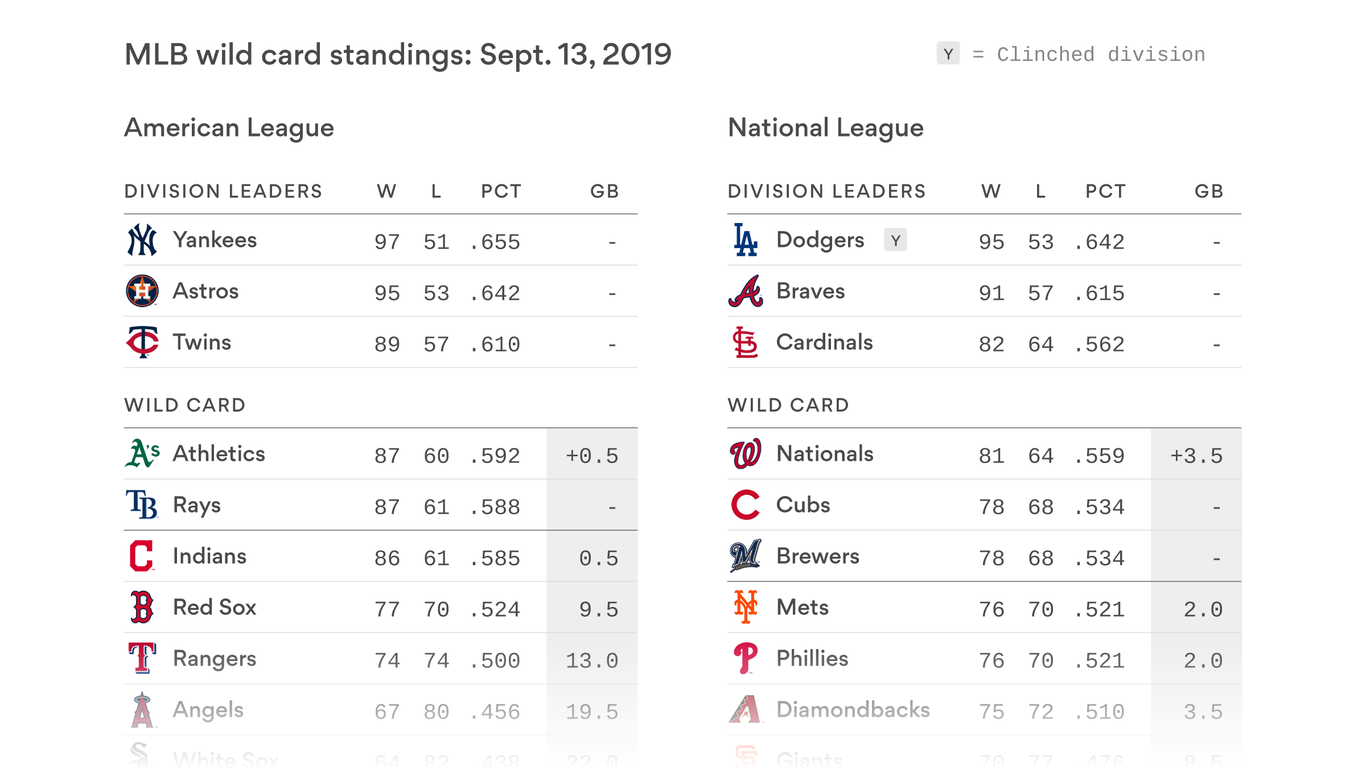Click the Astros team logo
This screenshot has height=768, width=1366.
tap(142, 291)
